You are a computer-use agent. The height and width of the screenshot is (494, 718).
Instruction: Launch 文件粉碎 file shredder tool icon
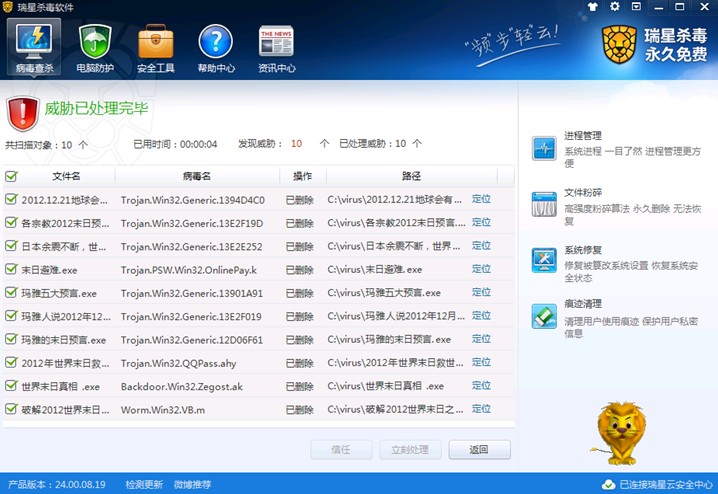coord(544,203)
